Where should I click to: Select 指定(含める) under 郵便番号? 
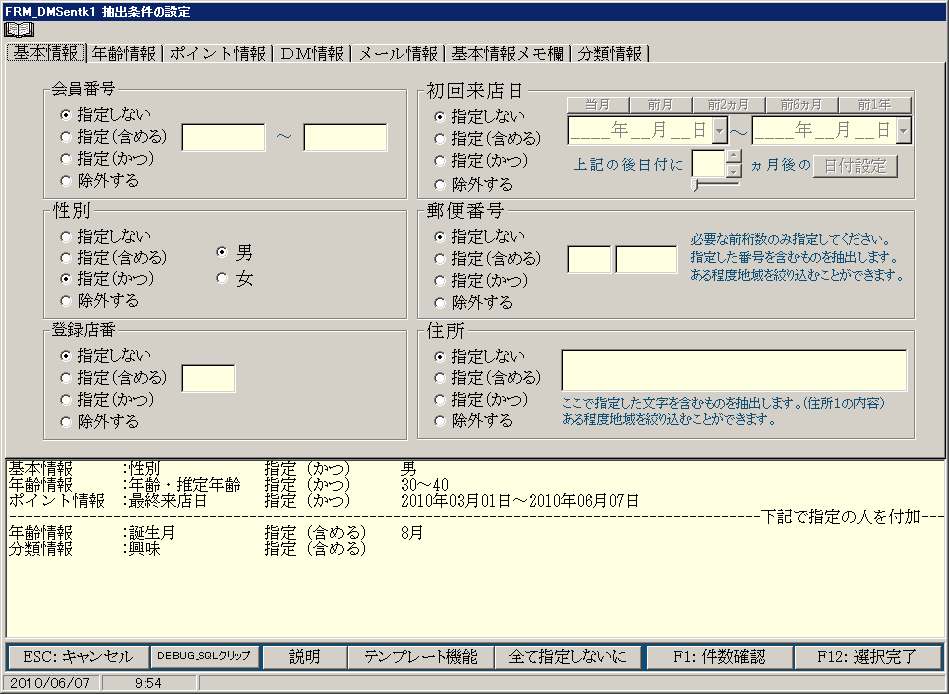(440, 259)
